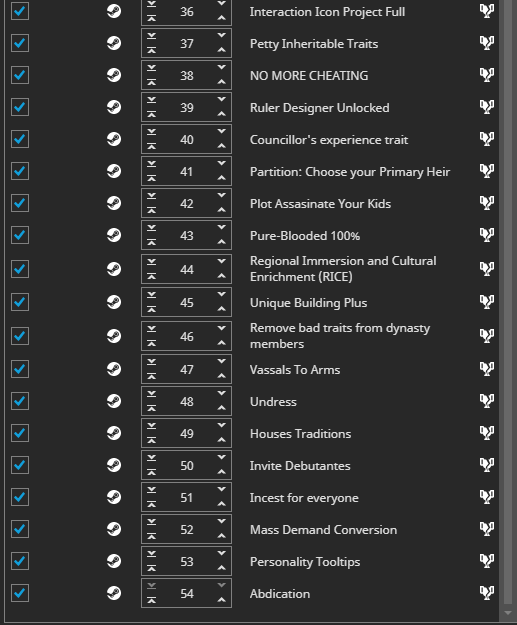517x625 pixels.
Task: Click the Steam icon for Petty Inheritable Traits
Action: [114, 43]
